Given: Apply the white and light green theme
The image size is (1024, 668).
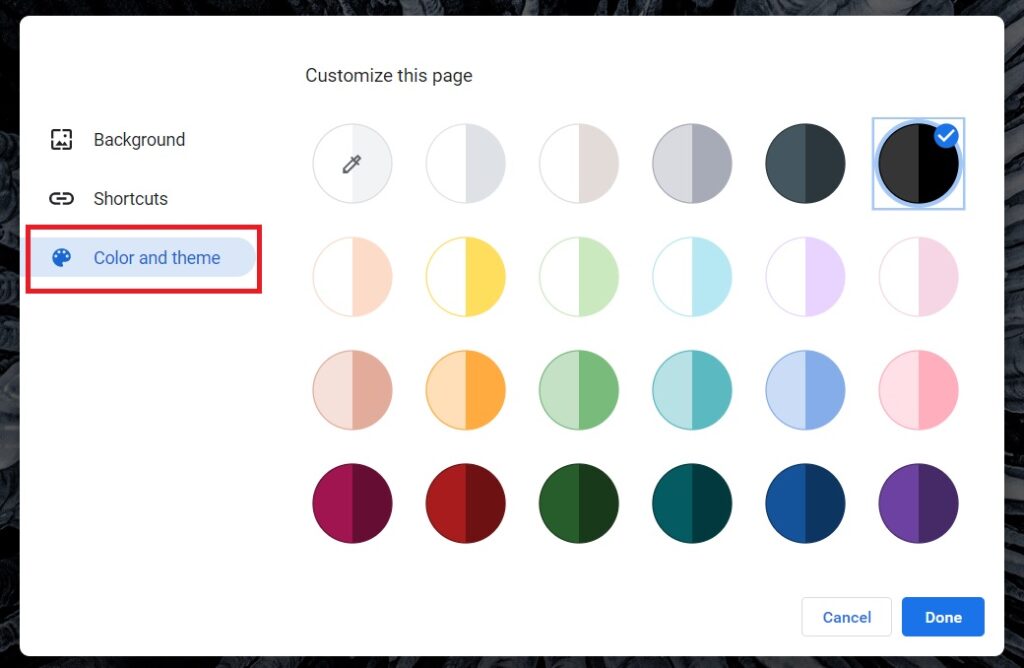Looking at the screenshot, I should click(579, 277).
